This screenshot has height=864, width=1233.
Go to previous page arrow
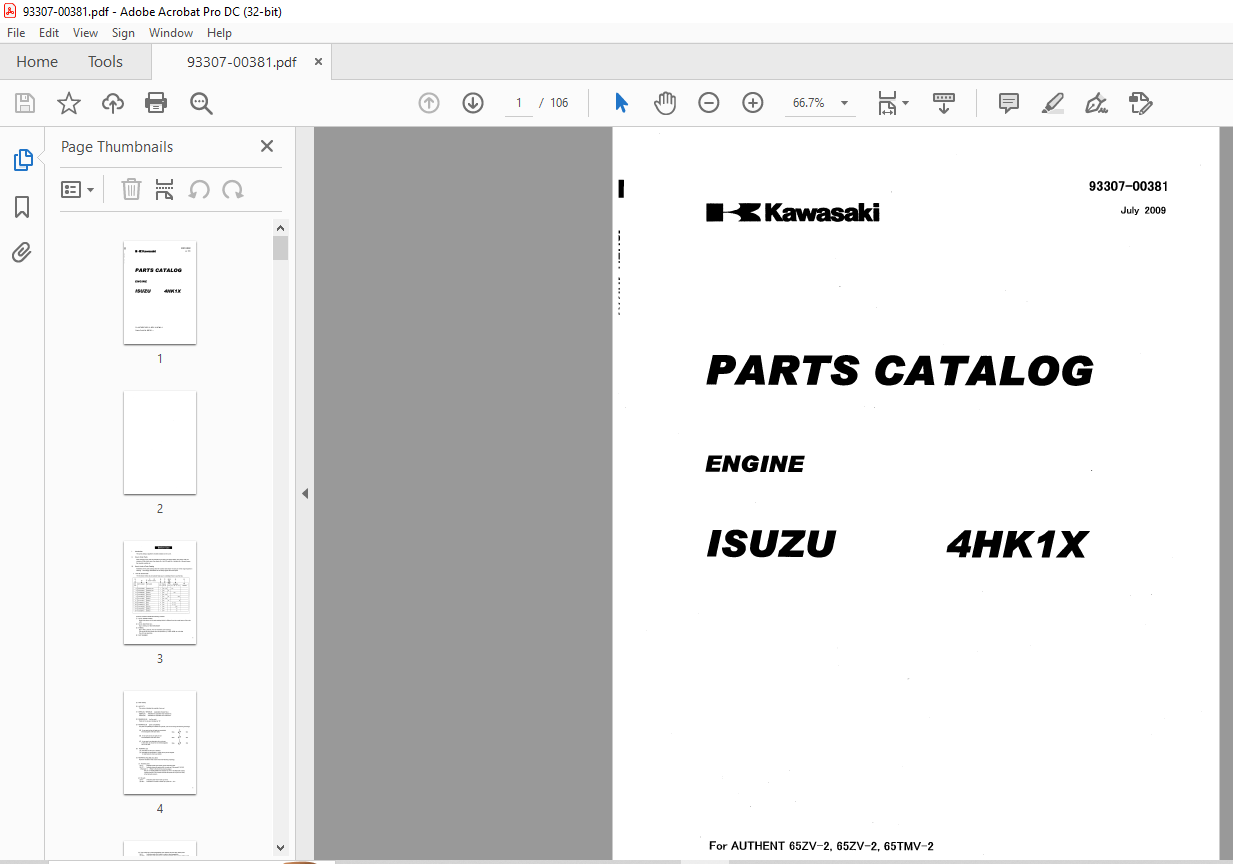429,103
